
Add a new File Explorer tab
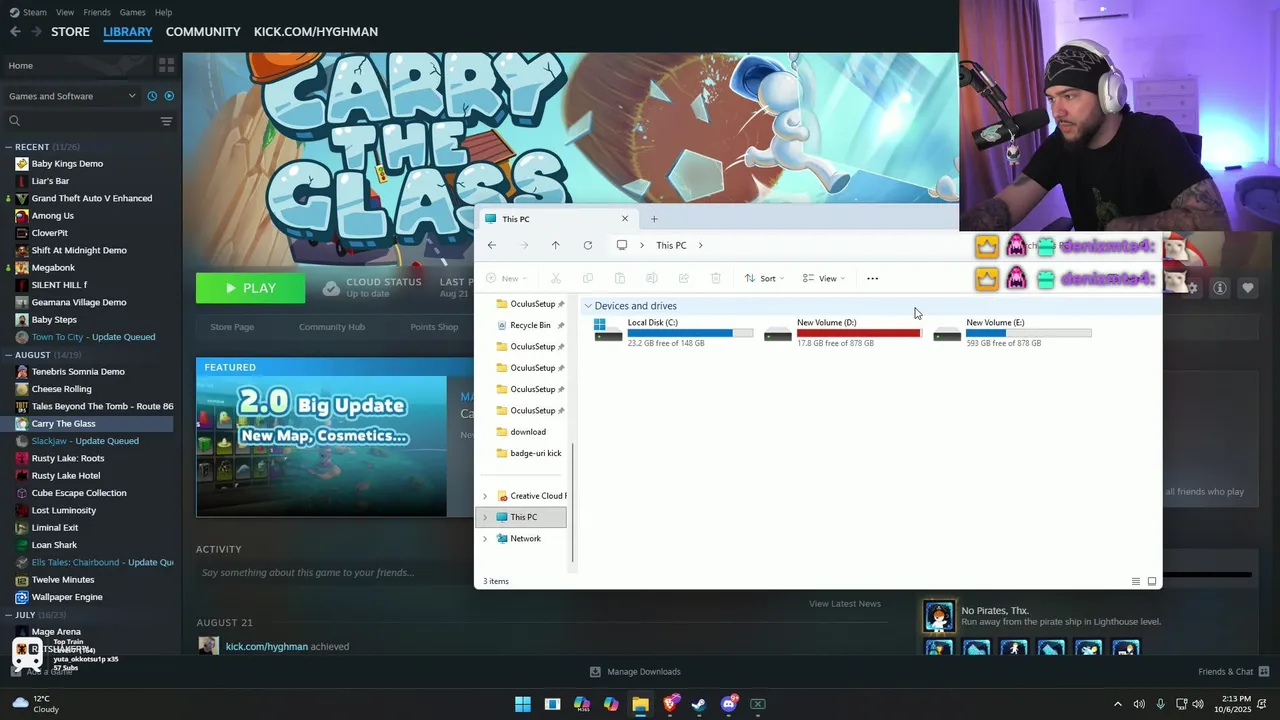point(654,219)
